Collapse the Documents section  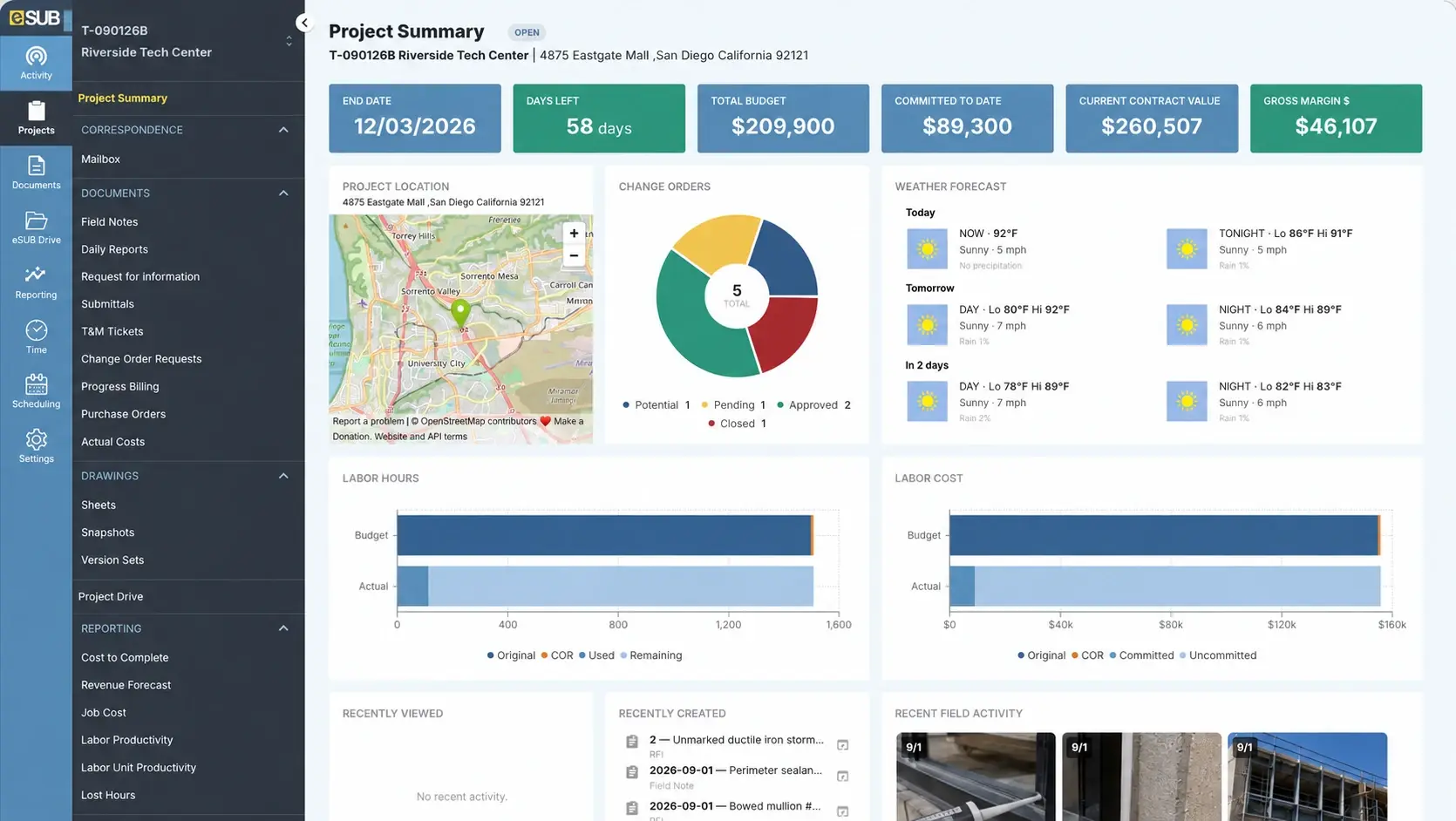[x=283, y=193]
